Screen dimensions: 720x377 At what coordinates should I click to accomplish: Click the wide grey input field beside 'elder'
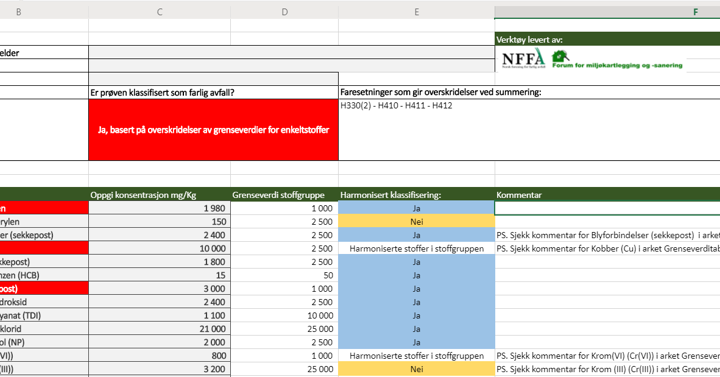(292, 52)
